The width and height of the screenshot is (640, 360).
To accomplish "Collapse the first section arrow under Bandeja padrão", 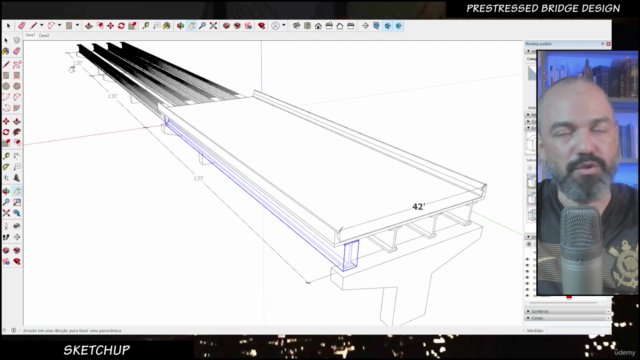I will [x=529, y=51].
